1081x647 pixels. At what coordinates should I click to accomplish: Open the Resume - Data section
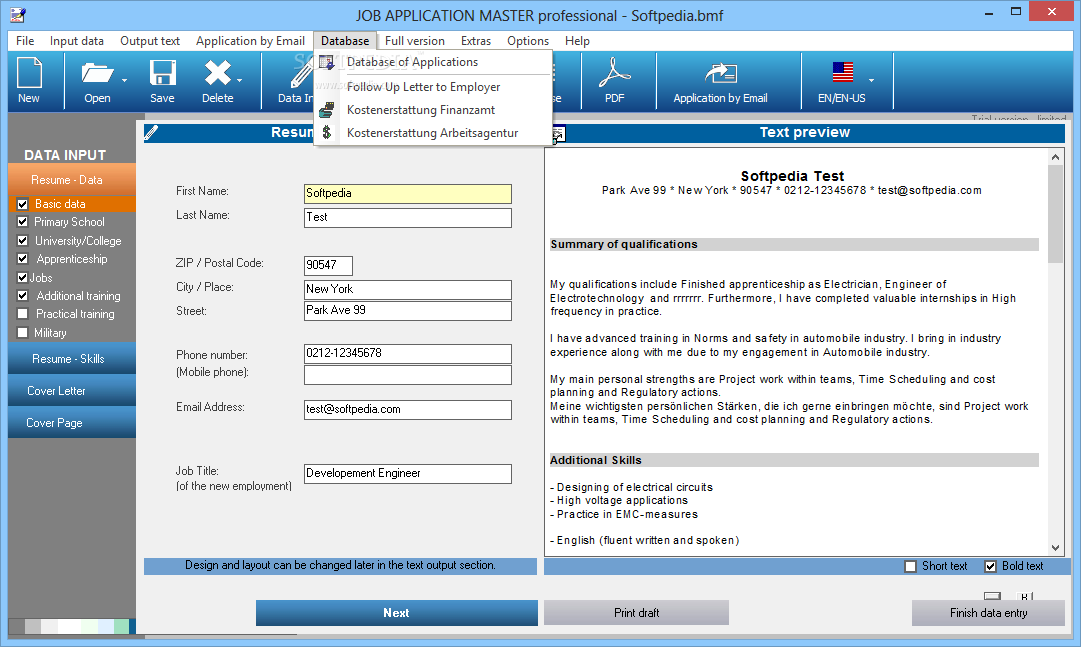(72, 179)
